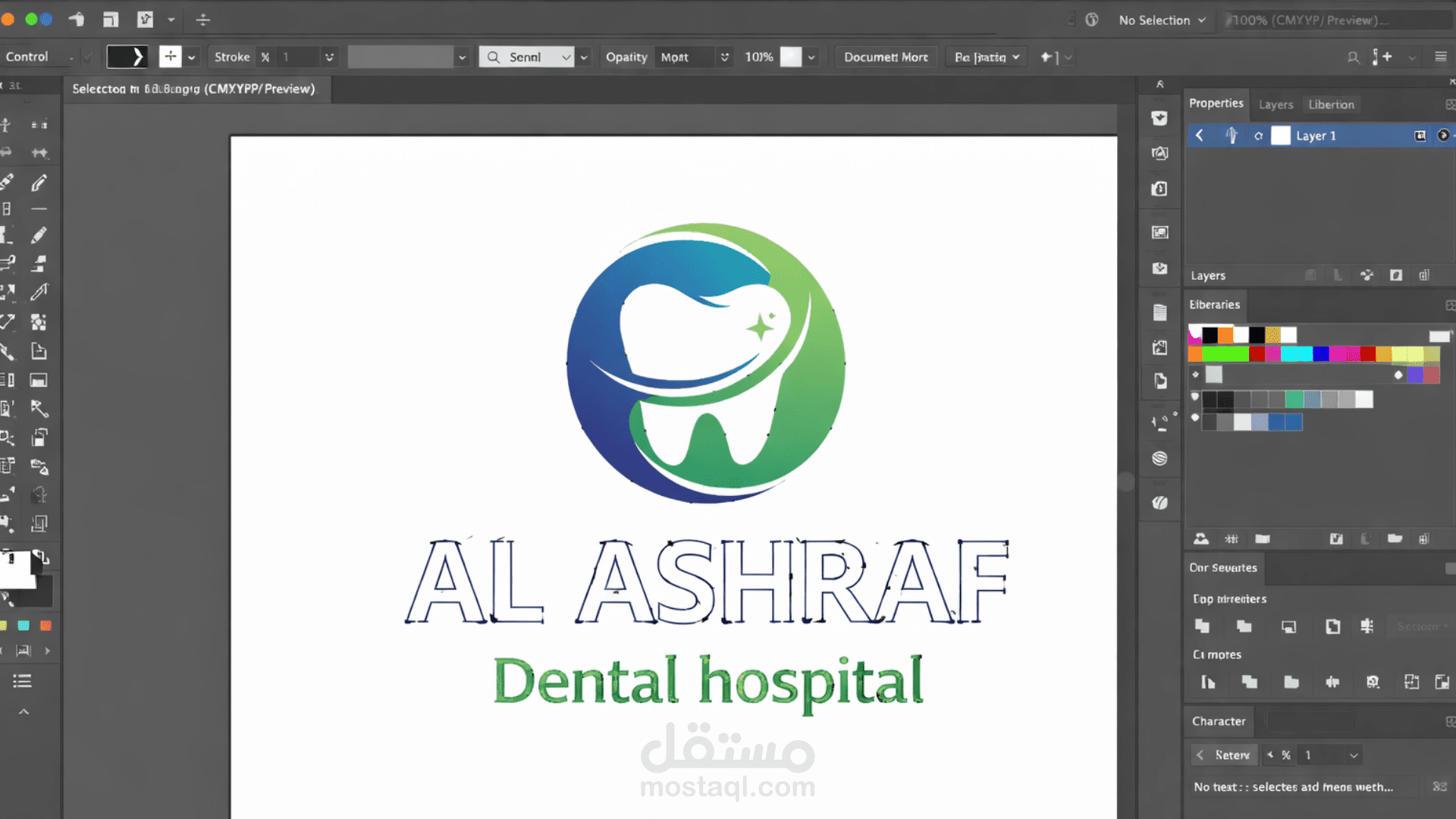The width and height of the screenshot is (1456, 819).
Task: Click search magnifier icon at top right
Action: point(1353,57)
